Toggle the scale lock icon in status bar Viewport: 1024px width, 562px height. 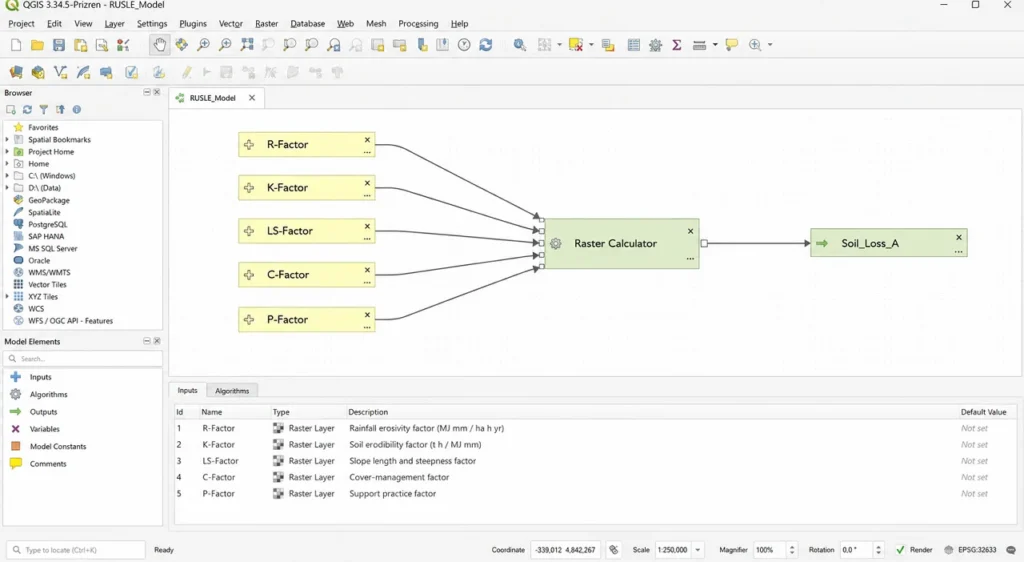click(x=614, y=550)
